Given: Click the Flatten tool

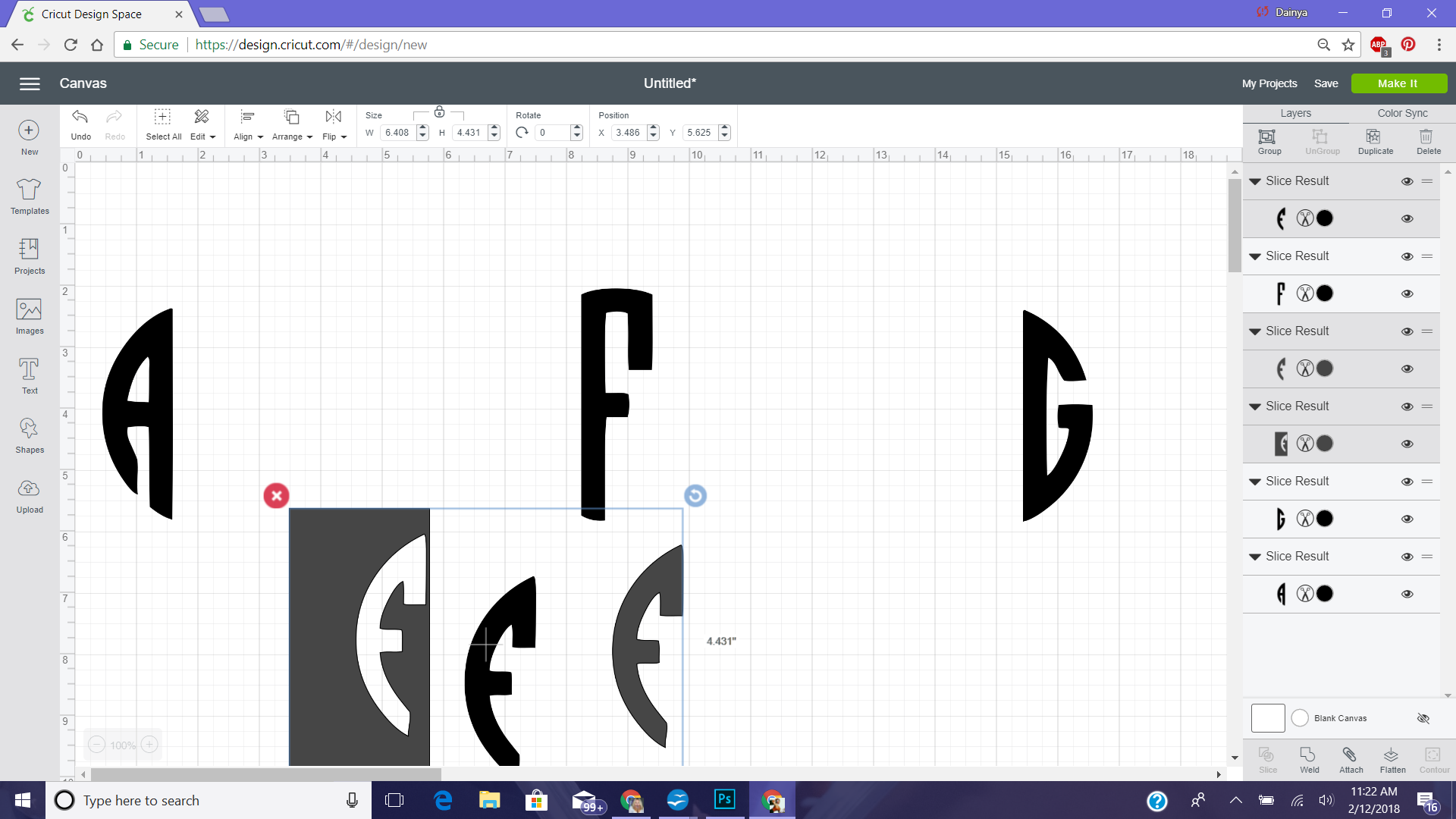Looking at the screenshot, I should click(x=1392, y=760).
